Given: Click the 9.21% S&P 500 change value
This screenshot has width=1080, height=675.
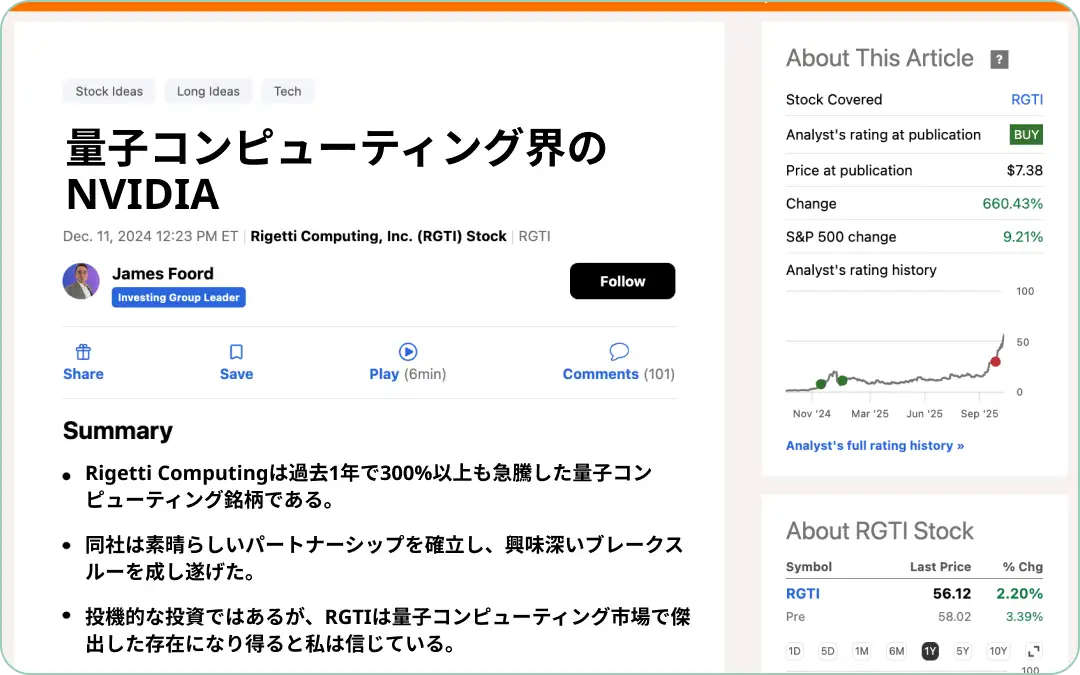Looking at the screenshot, I should 1023,236.
